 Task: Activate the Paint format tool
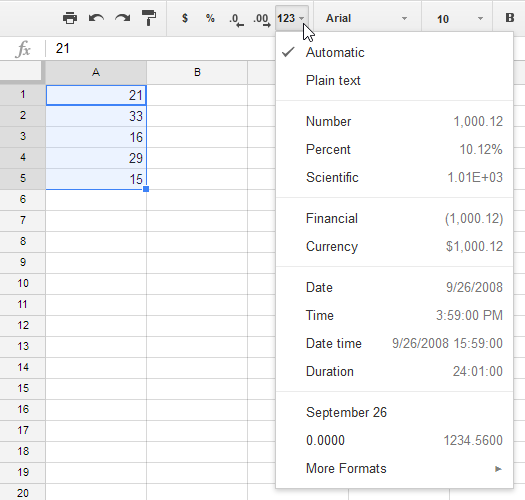[149, 18]
